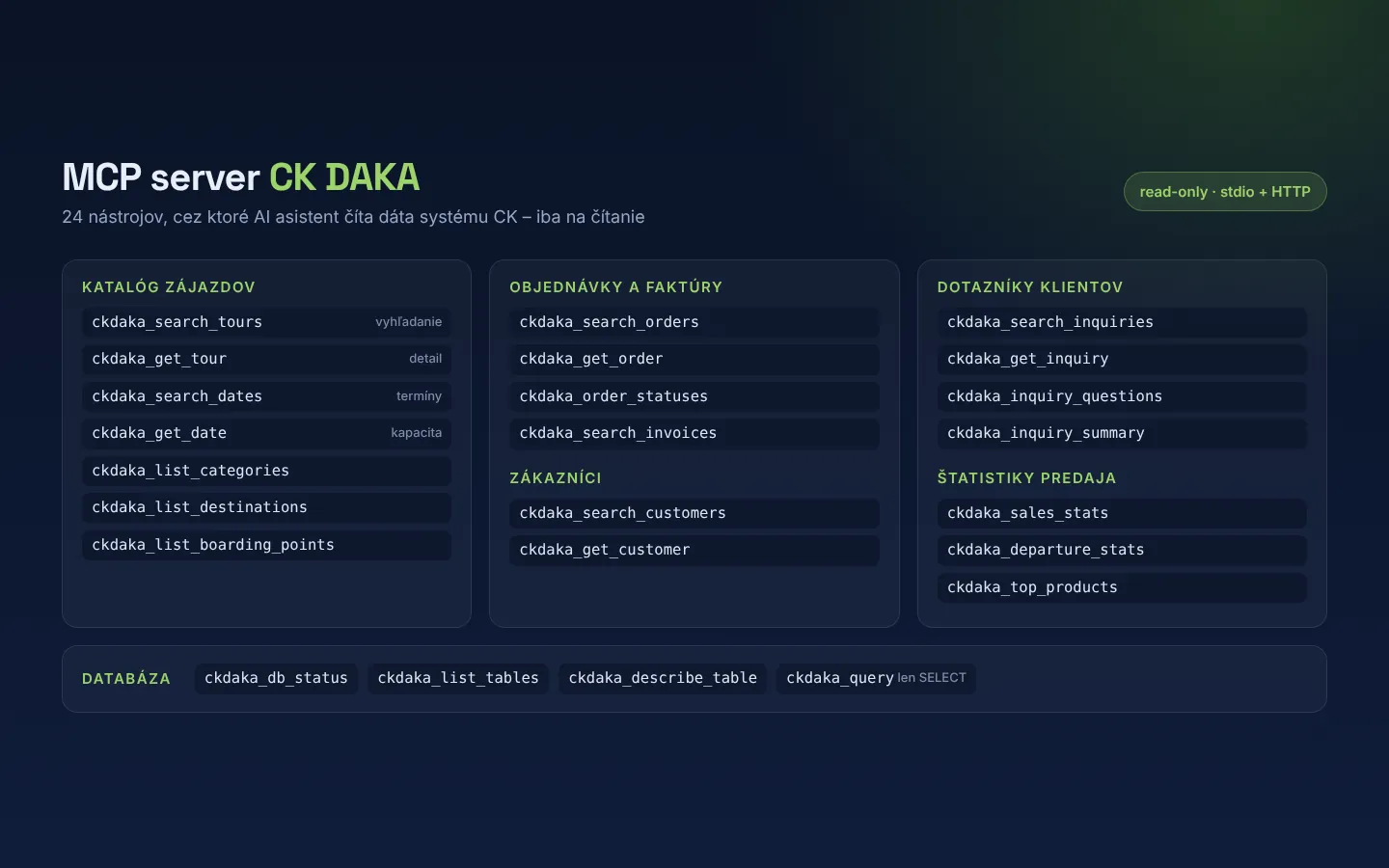
Task: Select the OBJEDNÁVKY A FAKTÚRY heading
Action: pyautogui.click(x=615, y=287)
